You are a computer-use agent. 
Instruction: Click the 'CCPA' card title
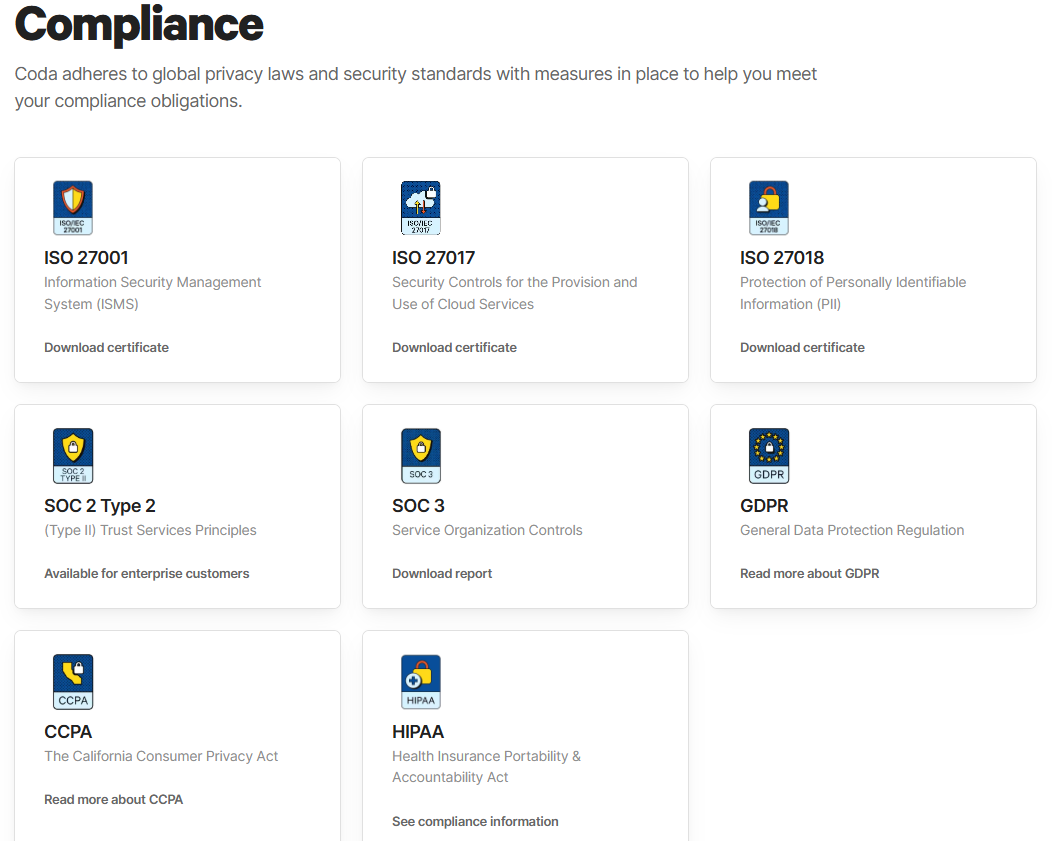tap(68, 732)
